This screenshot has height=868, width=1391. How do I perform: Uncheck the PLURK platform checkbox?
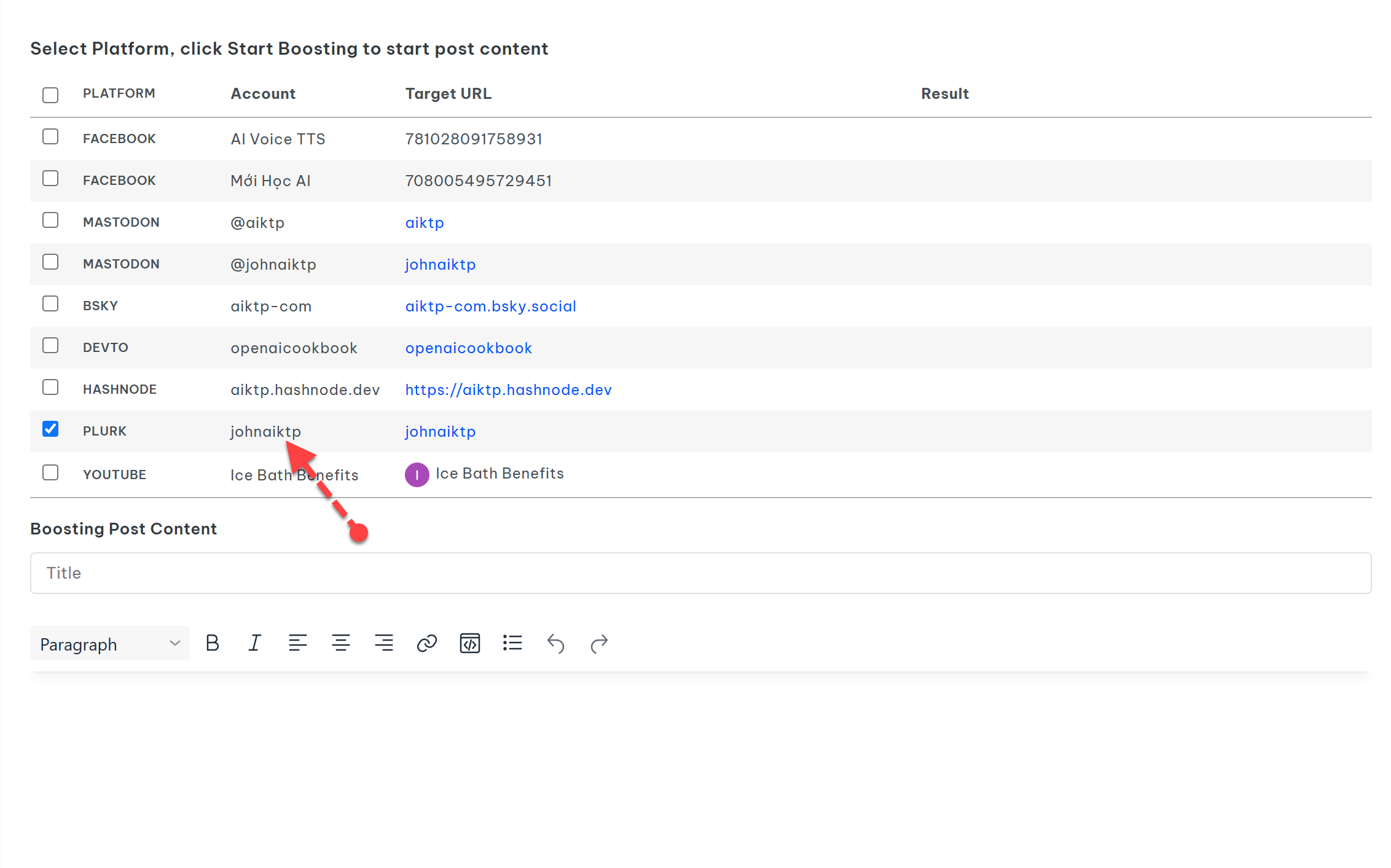50,429
